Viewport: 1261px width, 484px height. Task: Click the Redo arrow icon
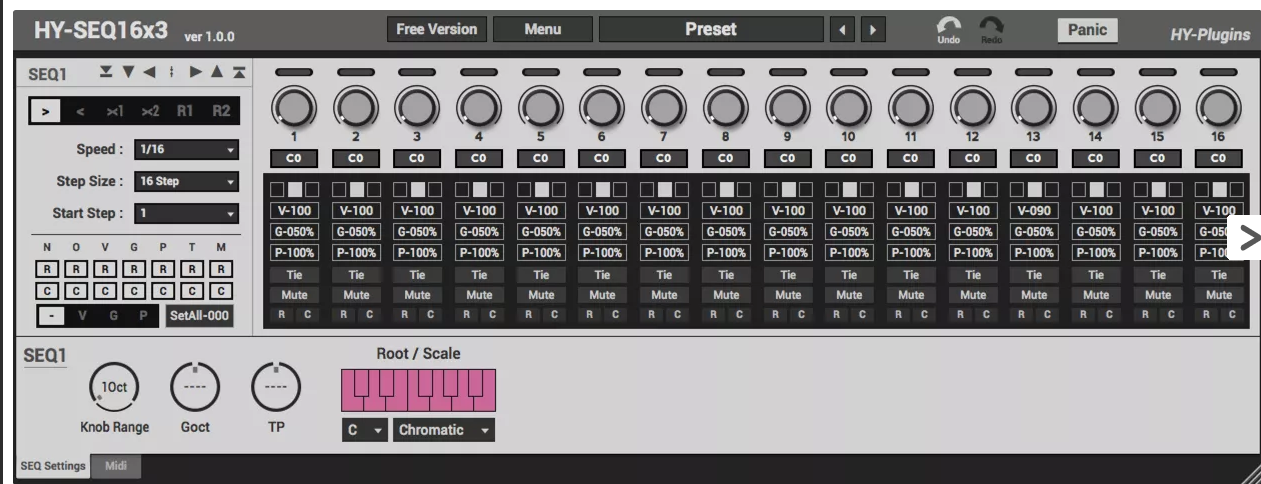[991, 26]
